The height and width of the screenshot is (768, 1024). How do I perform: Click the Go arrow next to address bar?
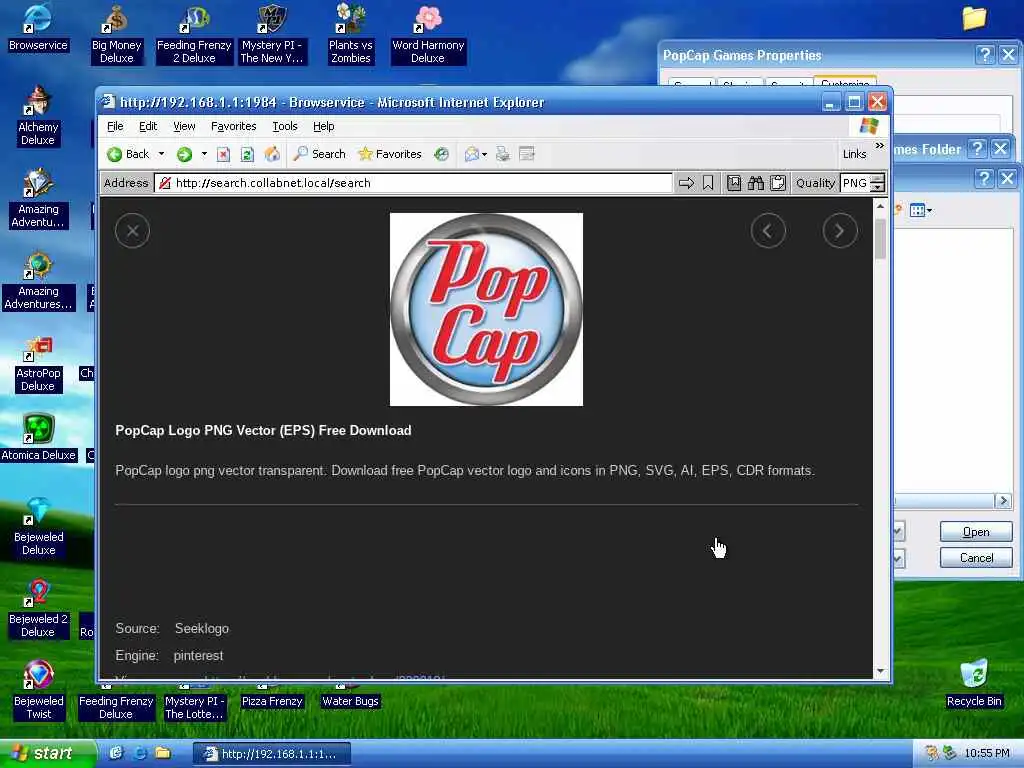tap(686, 183)
